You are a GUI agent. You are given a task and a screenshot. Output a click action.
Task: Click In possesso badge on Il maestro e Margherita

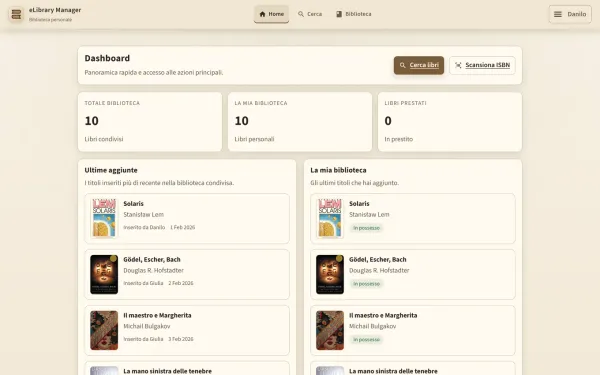coord(367,340)
